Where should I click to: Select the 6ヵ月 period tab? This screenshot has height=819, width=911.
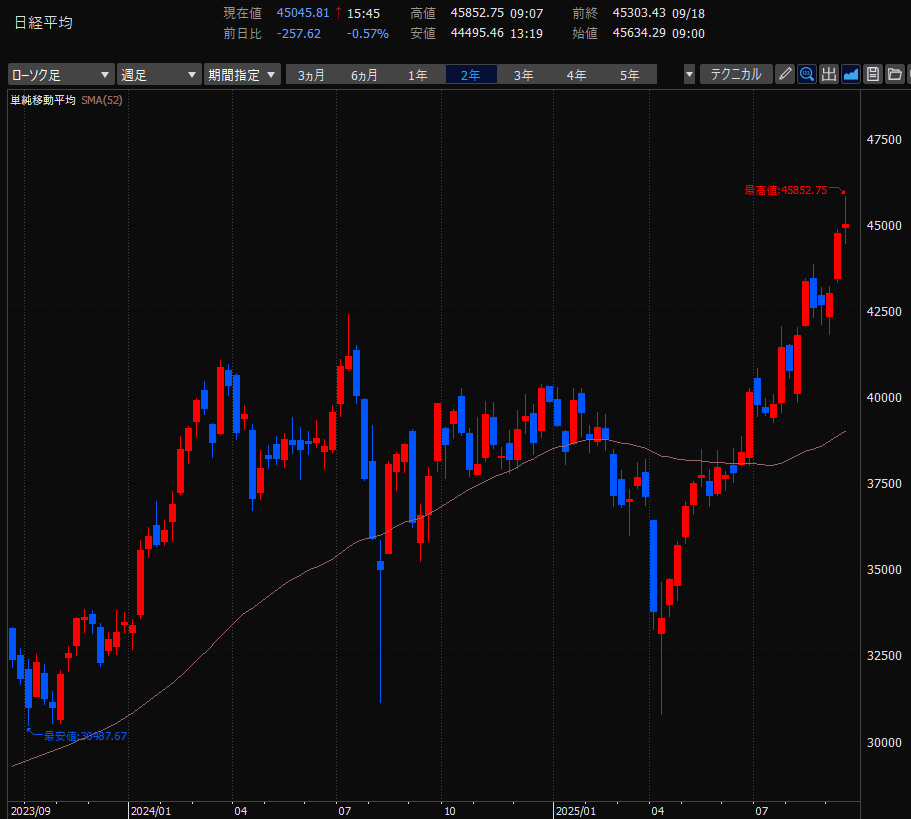364,75
